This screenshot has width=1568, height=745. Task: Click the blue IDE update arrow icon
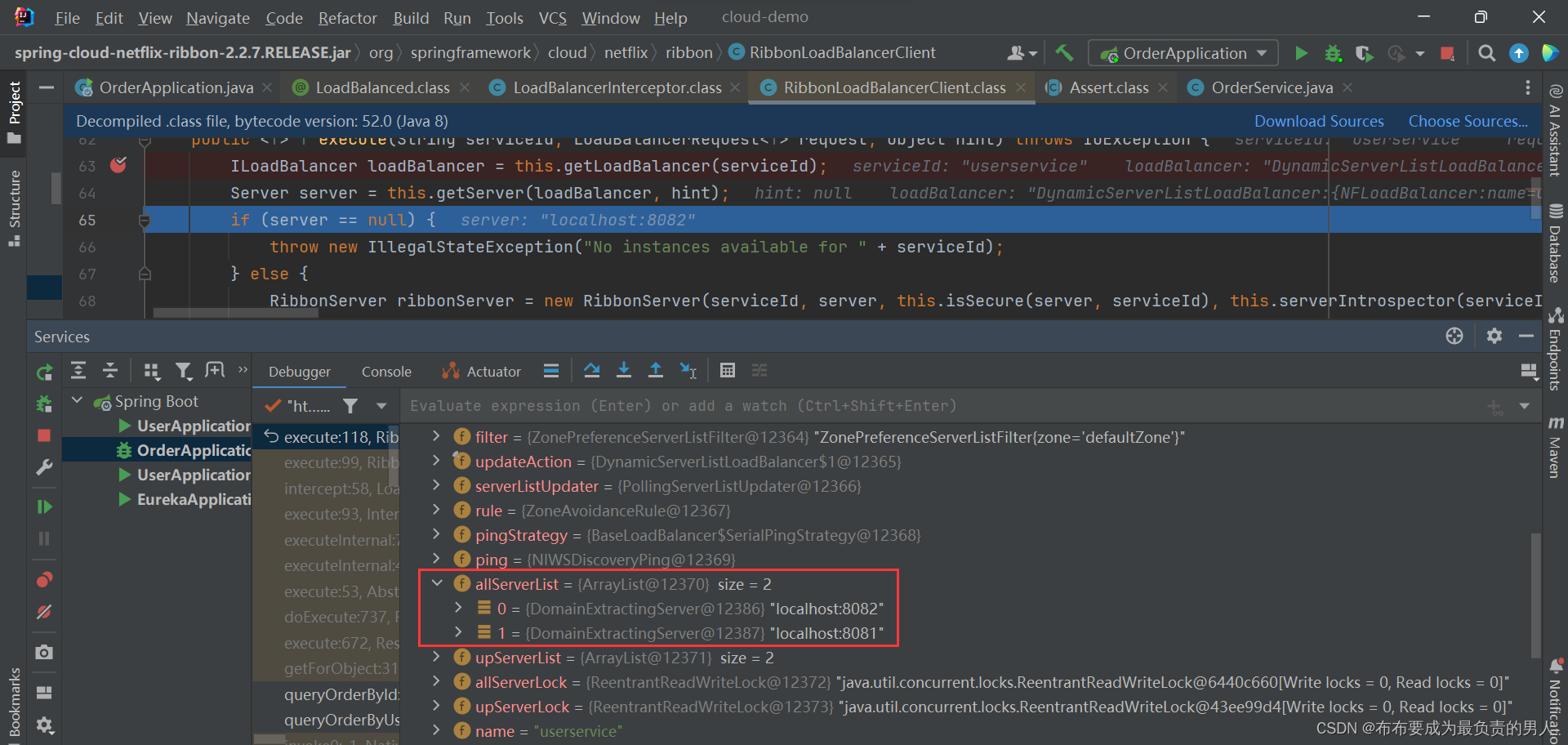(1518, 53)
